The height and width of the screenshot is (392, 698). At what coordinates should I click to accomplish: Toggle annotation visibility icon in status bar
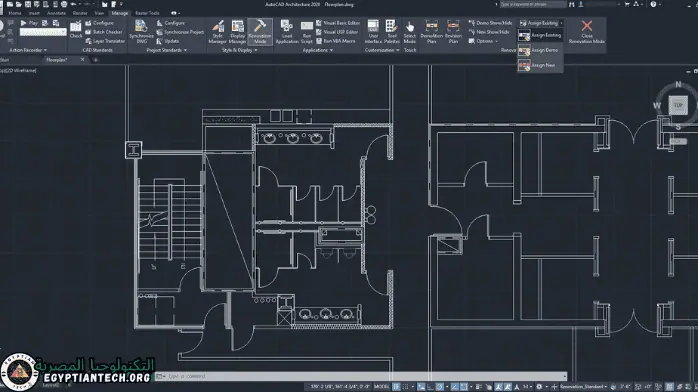[498, 387]
